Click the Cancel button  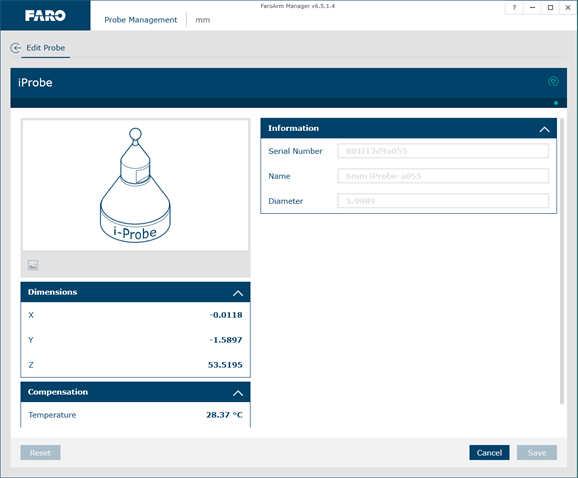point(489,453)
